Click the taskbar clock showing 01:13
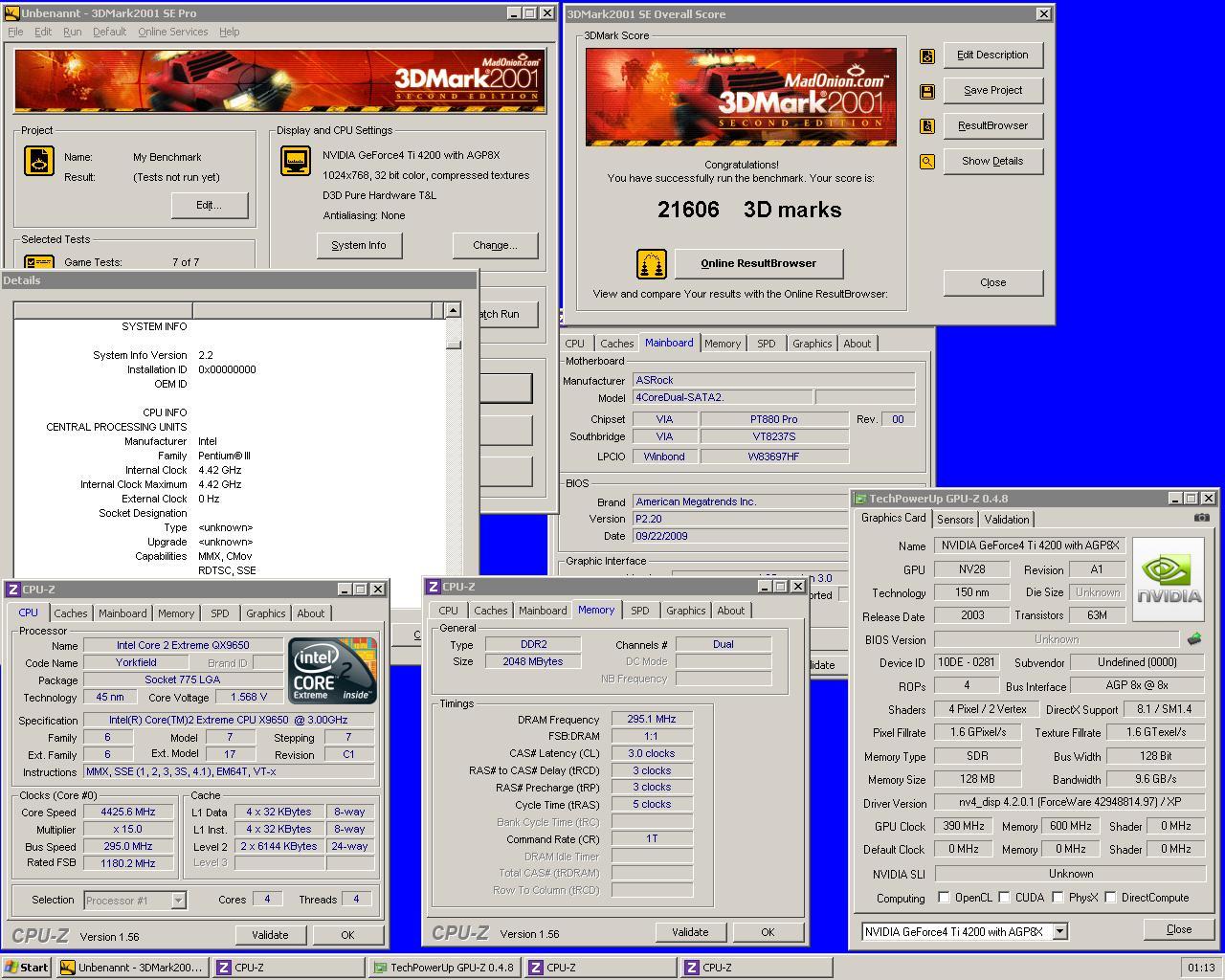This screenshot has width=1225, height=980. (1201, 968)
